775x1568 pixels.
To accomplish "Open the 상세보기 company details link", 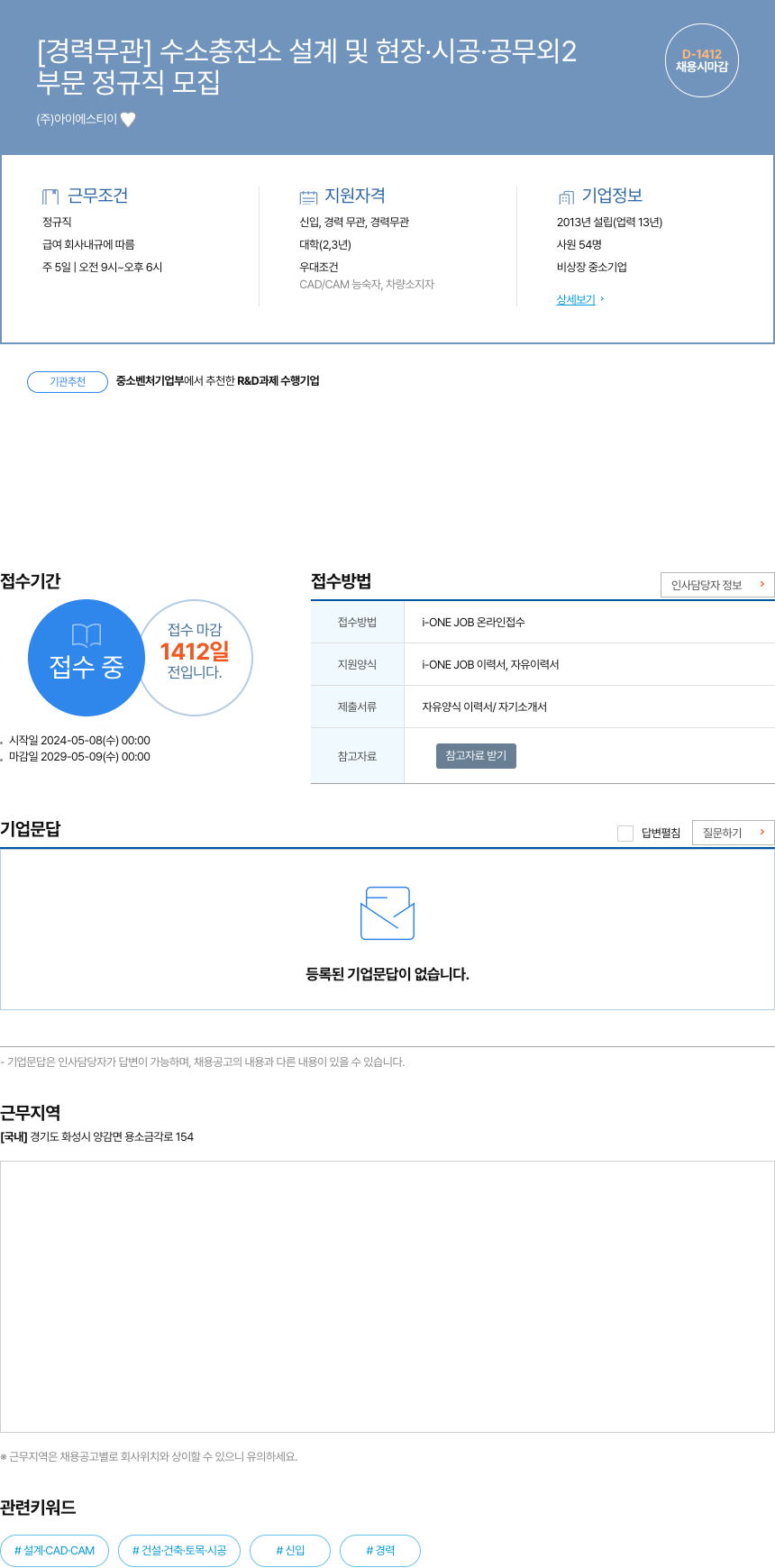I will [x=576, y=300].
